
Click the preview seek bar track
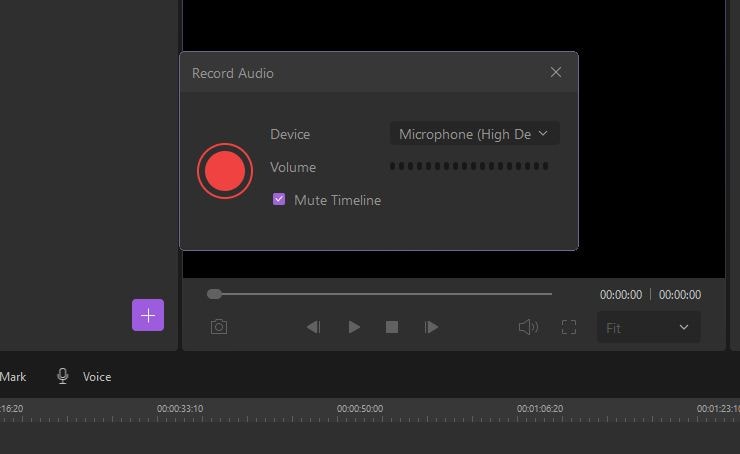379,294
